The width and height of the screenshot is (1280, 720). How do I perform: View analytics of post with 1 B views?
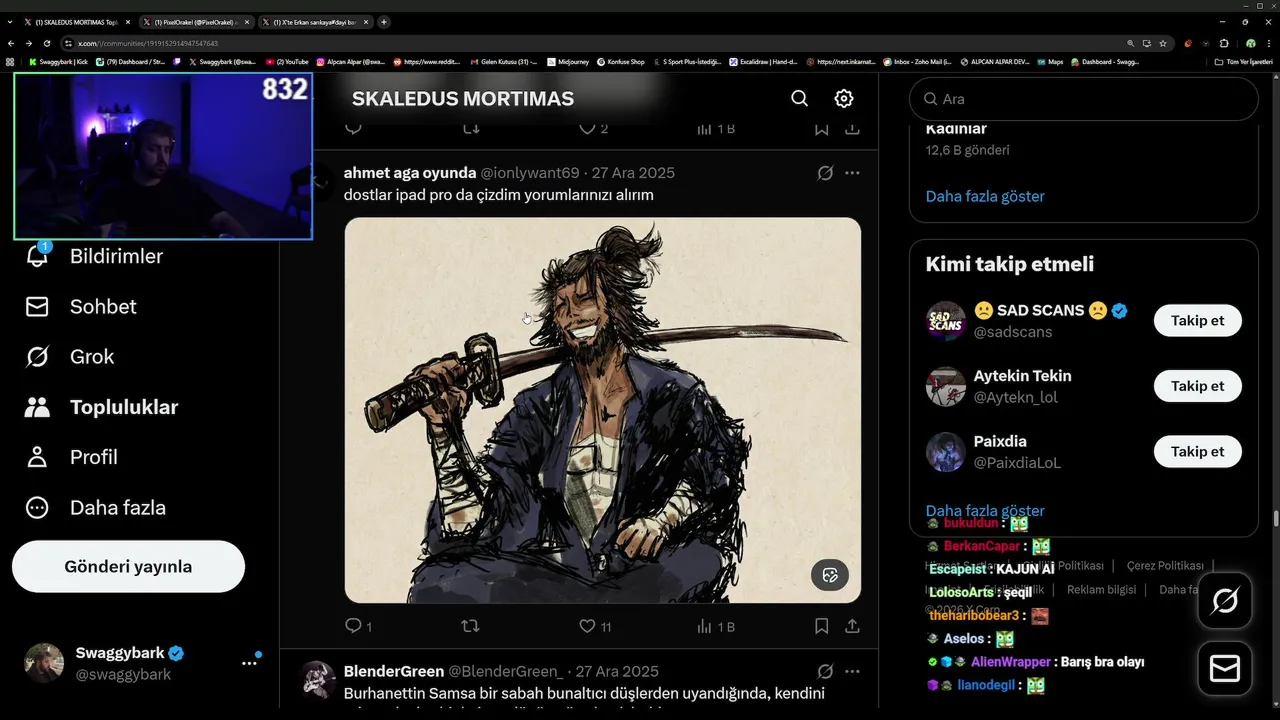715,626
